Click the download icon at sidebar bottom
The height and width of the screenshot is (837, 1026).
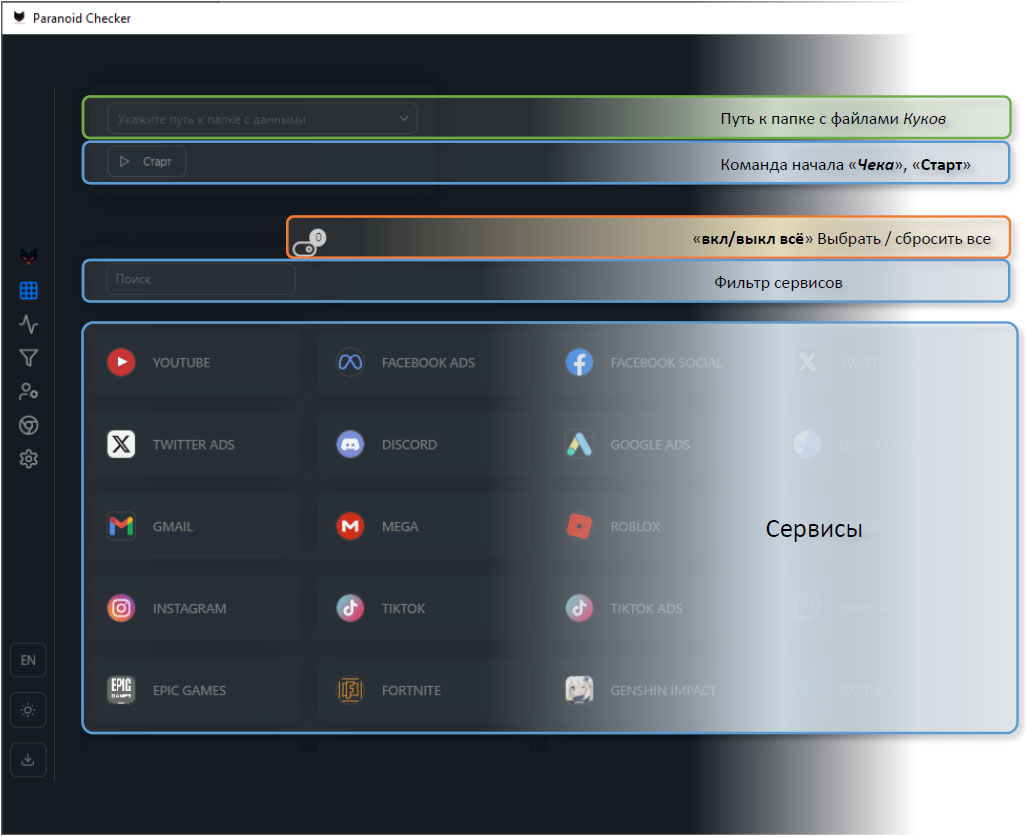point(28,760)
